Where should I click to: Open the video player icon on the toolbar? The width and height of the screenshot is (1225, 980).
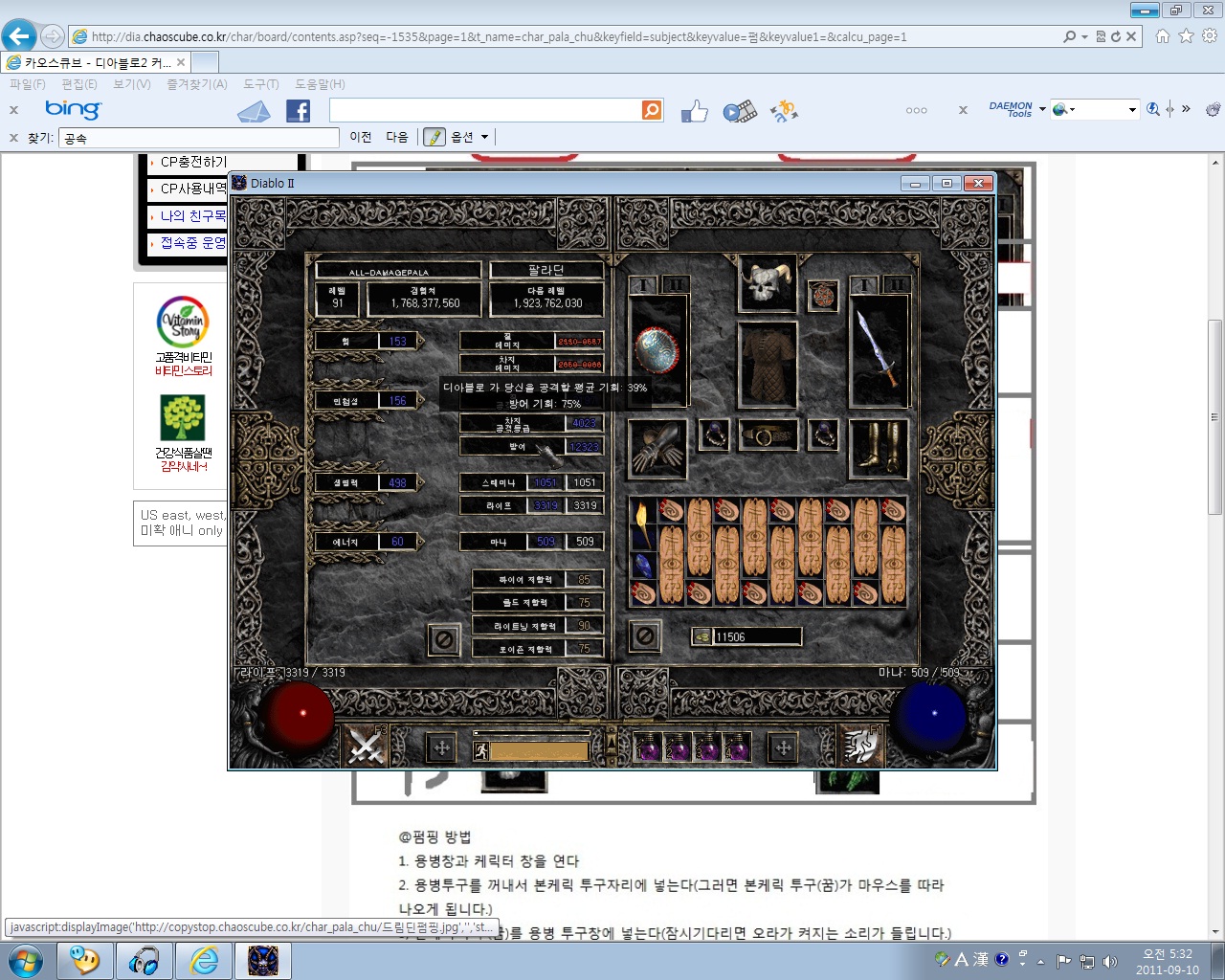(x=739, y=111)
